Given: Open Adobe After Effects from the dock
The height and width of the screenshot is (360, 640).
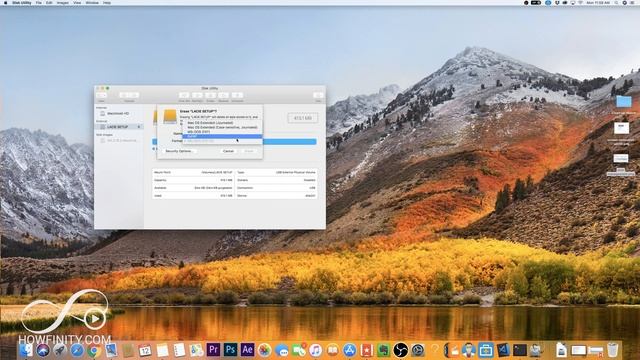Looking at the screenshot, I should [x=247, y=350].
